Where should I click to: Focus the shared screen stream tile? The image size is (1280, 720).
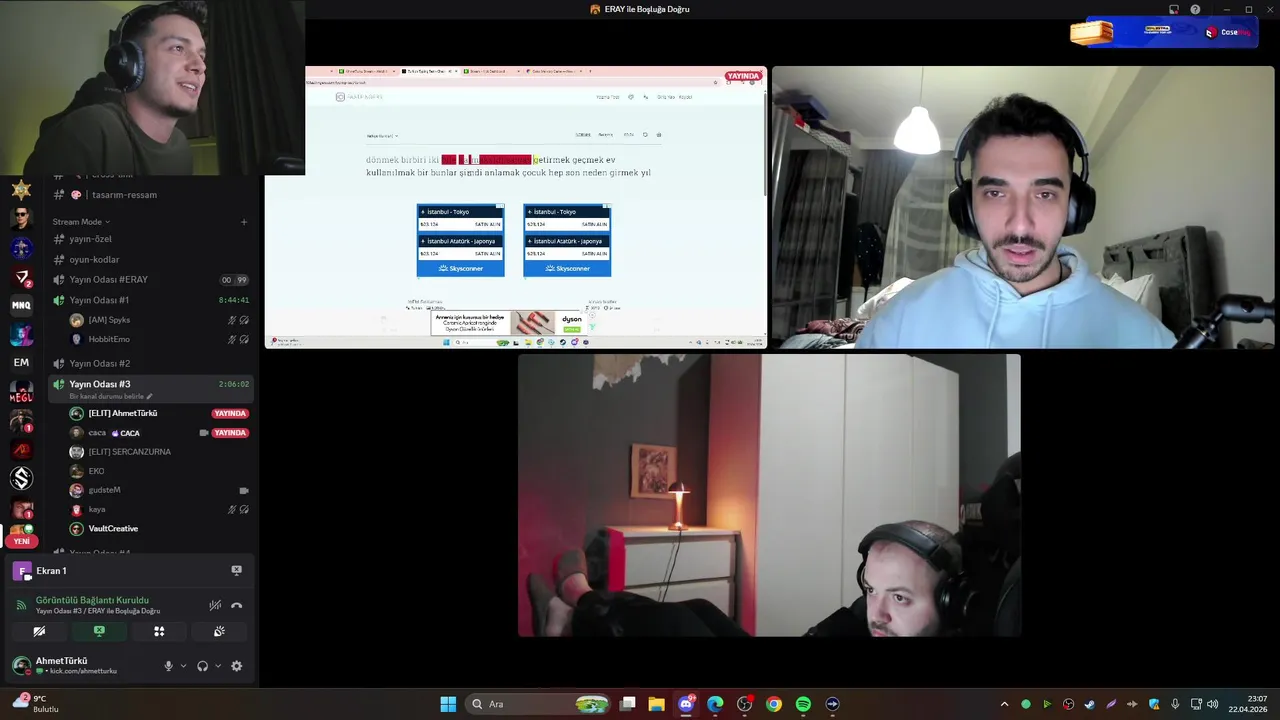point(516,207)
